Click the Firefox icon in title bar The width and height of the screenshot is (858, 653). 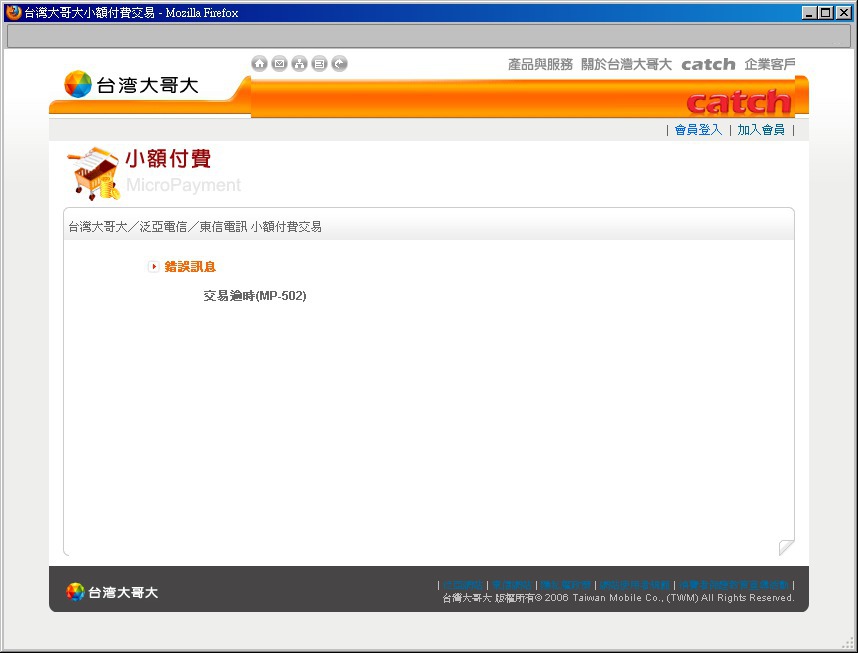13,12
